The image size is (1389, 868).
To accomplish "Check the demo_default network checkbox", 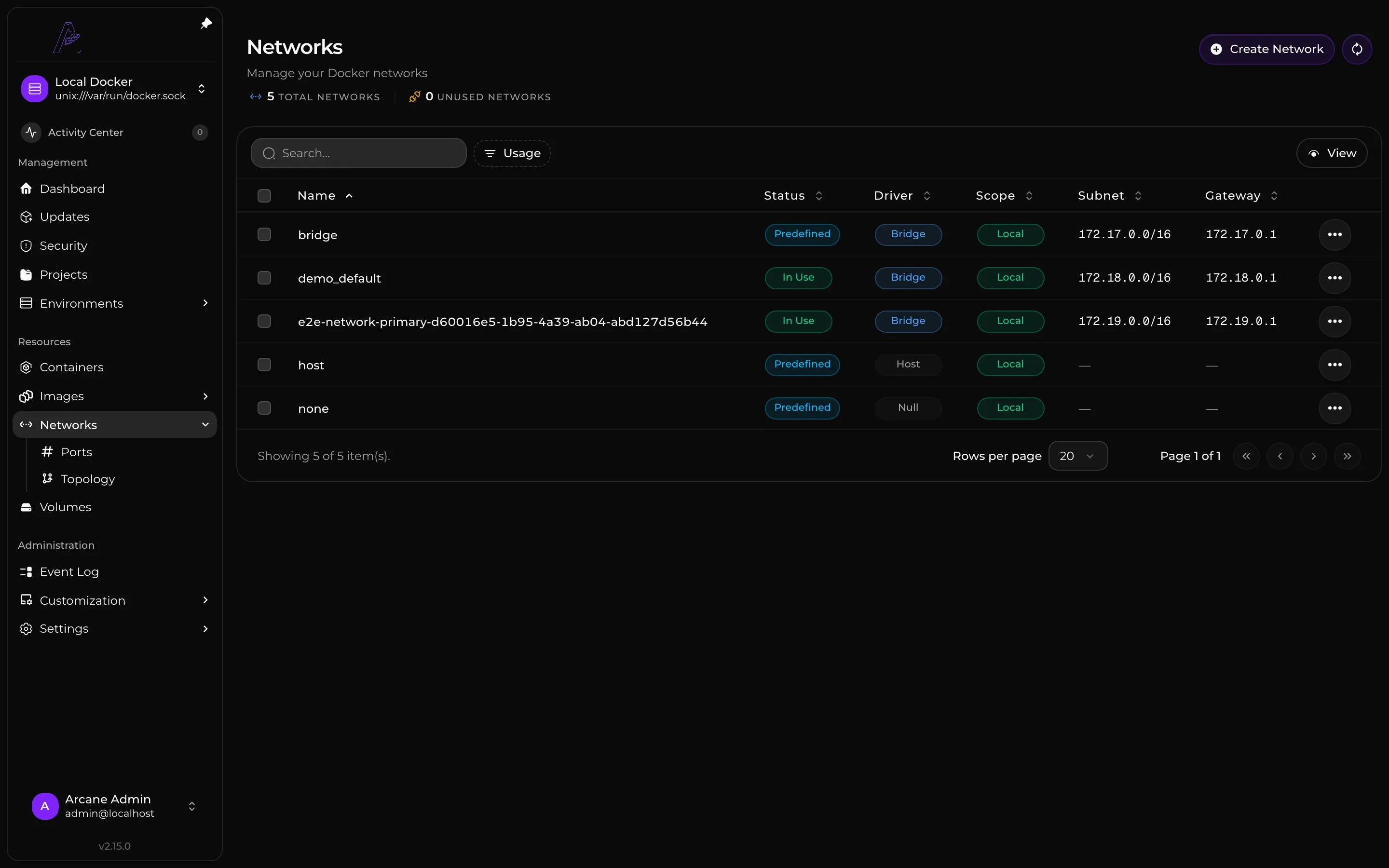I will (x=264, y=278).
